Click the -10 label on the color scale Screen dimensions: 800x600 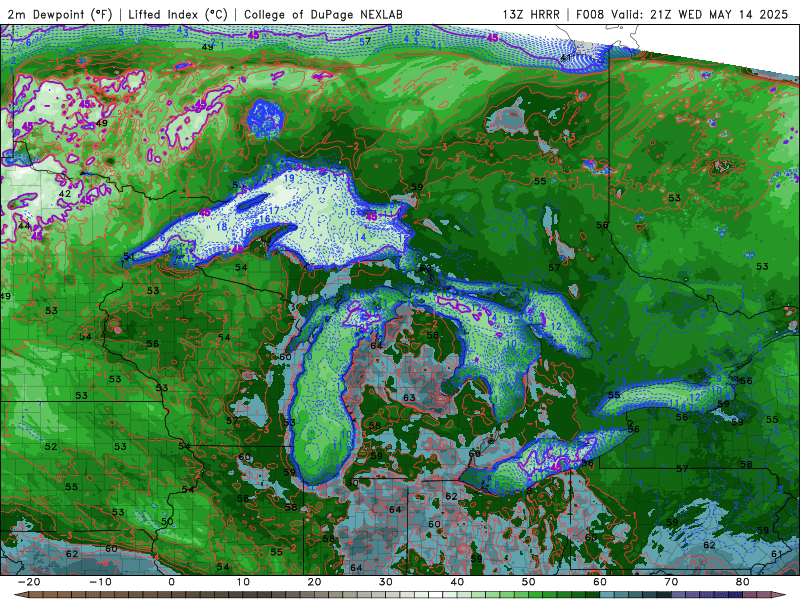click(100, 582)
